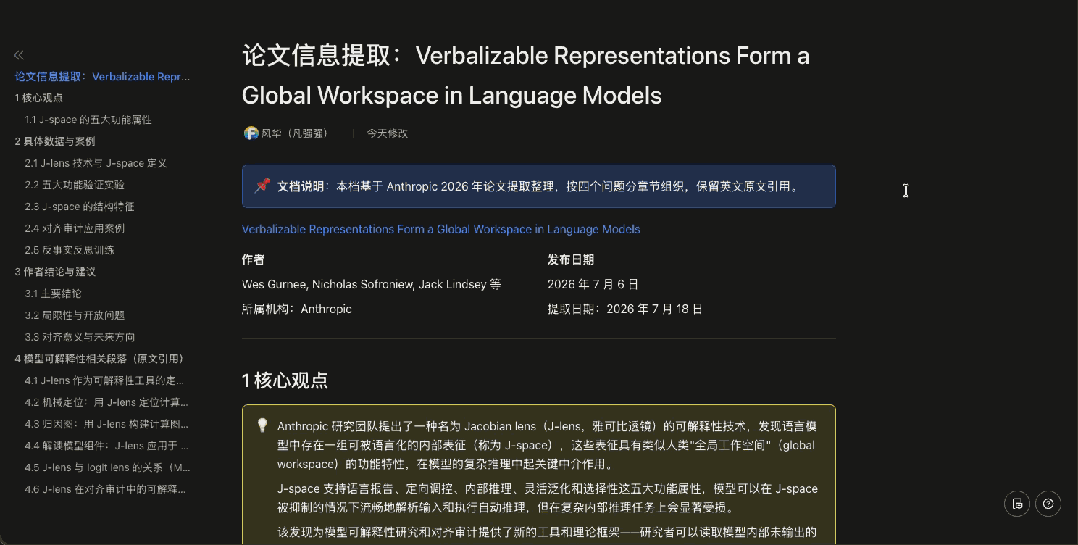Screen dimensions: 1078x545
Task: Click the pushpin icon in the callout
Action: pyautogui.click(x=262, y=186)
